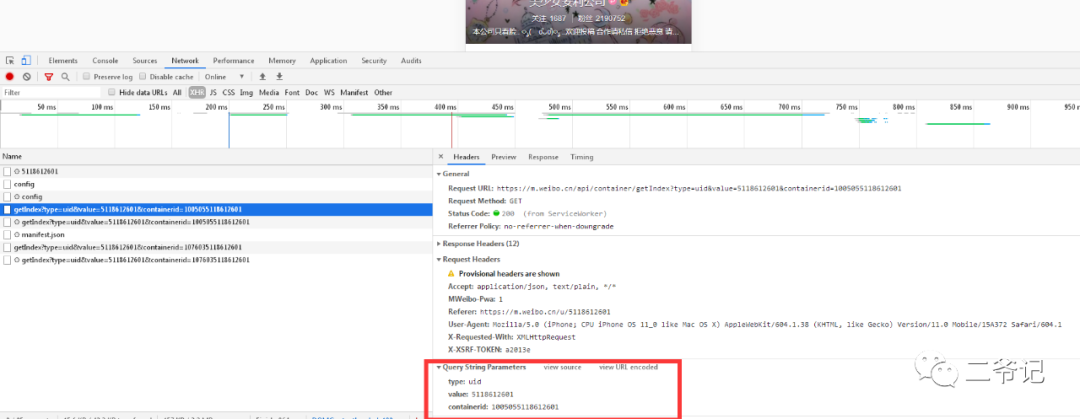Open the Sources tab
1080x419 pixels.
145,61
